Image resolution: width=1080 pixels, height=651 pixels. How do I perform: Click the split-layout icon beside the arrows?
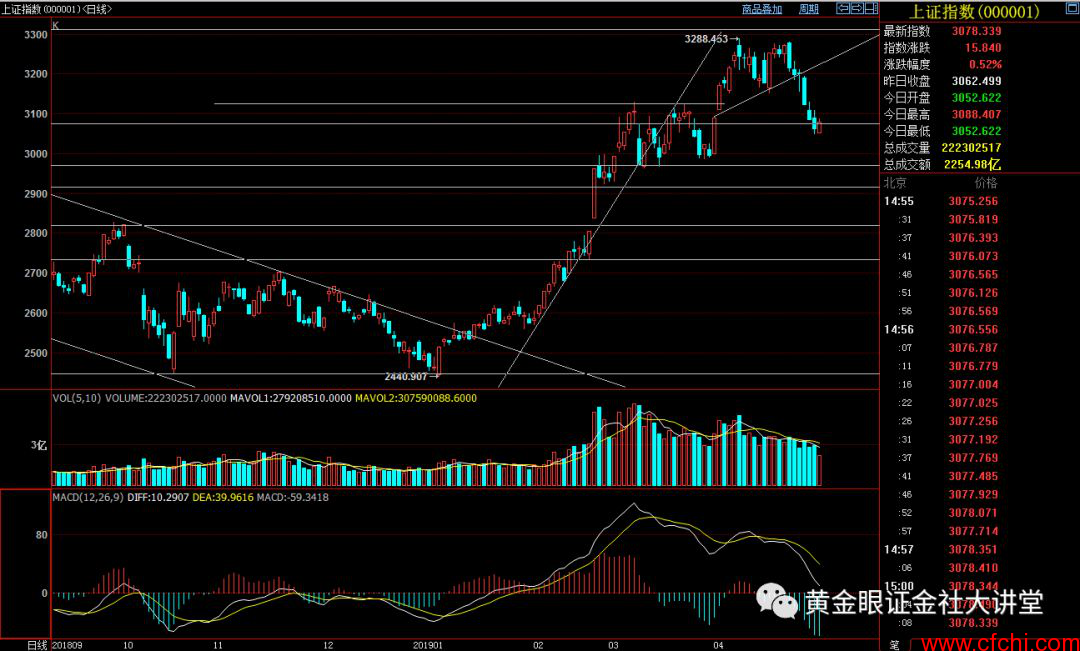click(x=871, y=9)
